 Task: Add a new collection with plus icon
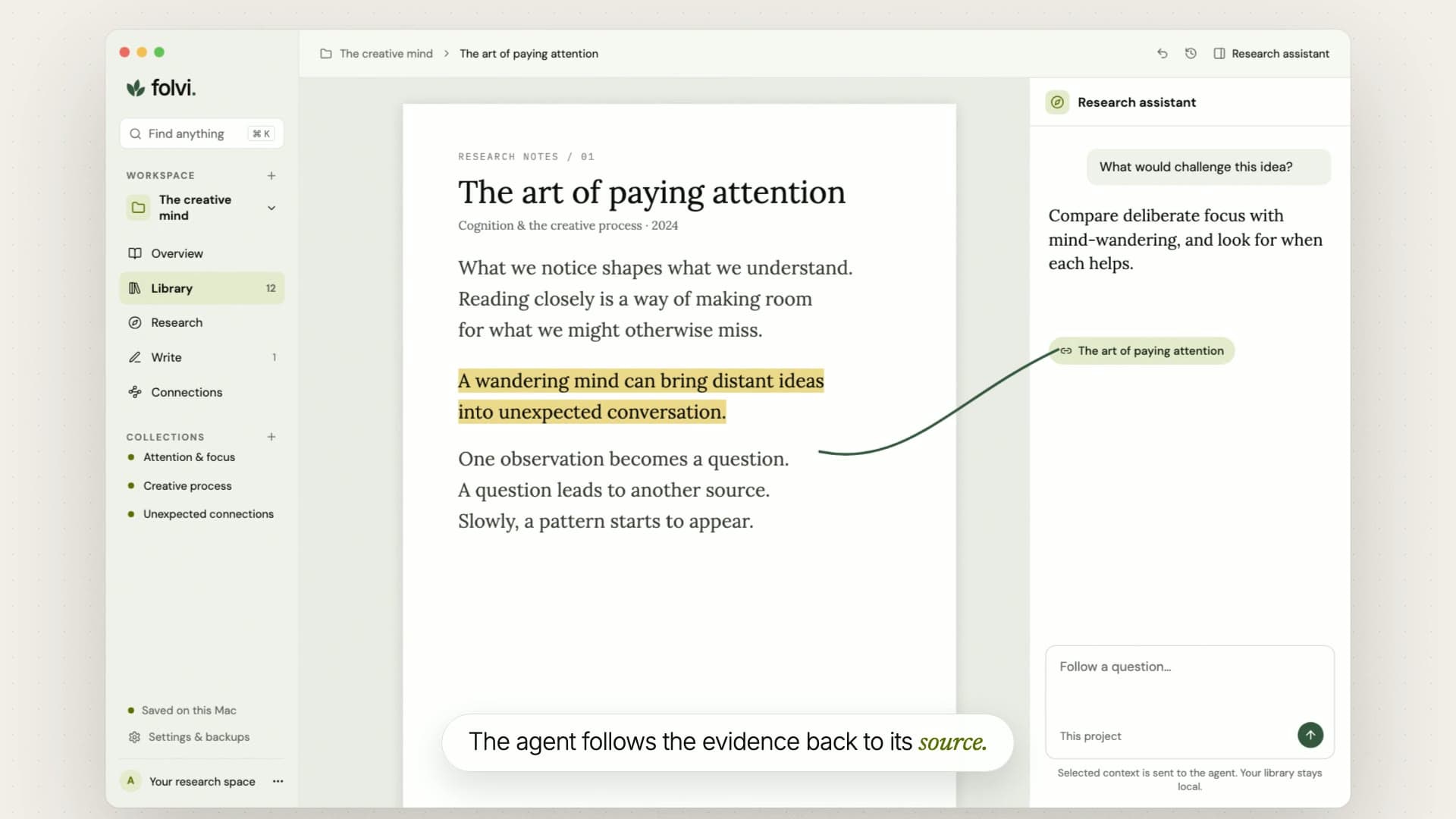[x=271, y=437]
